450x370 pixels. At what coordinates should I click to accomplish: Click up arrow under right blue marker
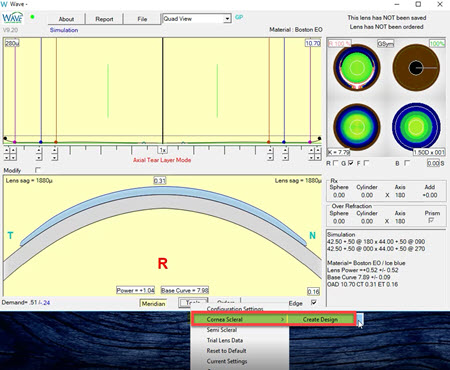tap(285, 150)
